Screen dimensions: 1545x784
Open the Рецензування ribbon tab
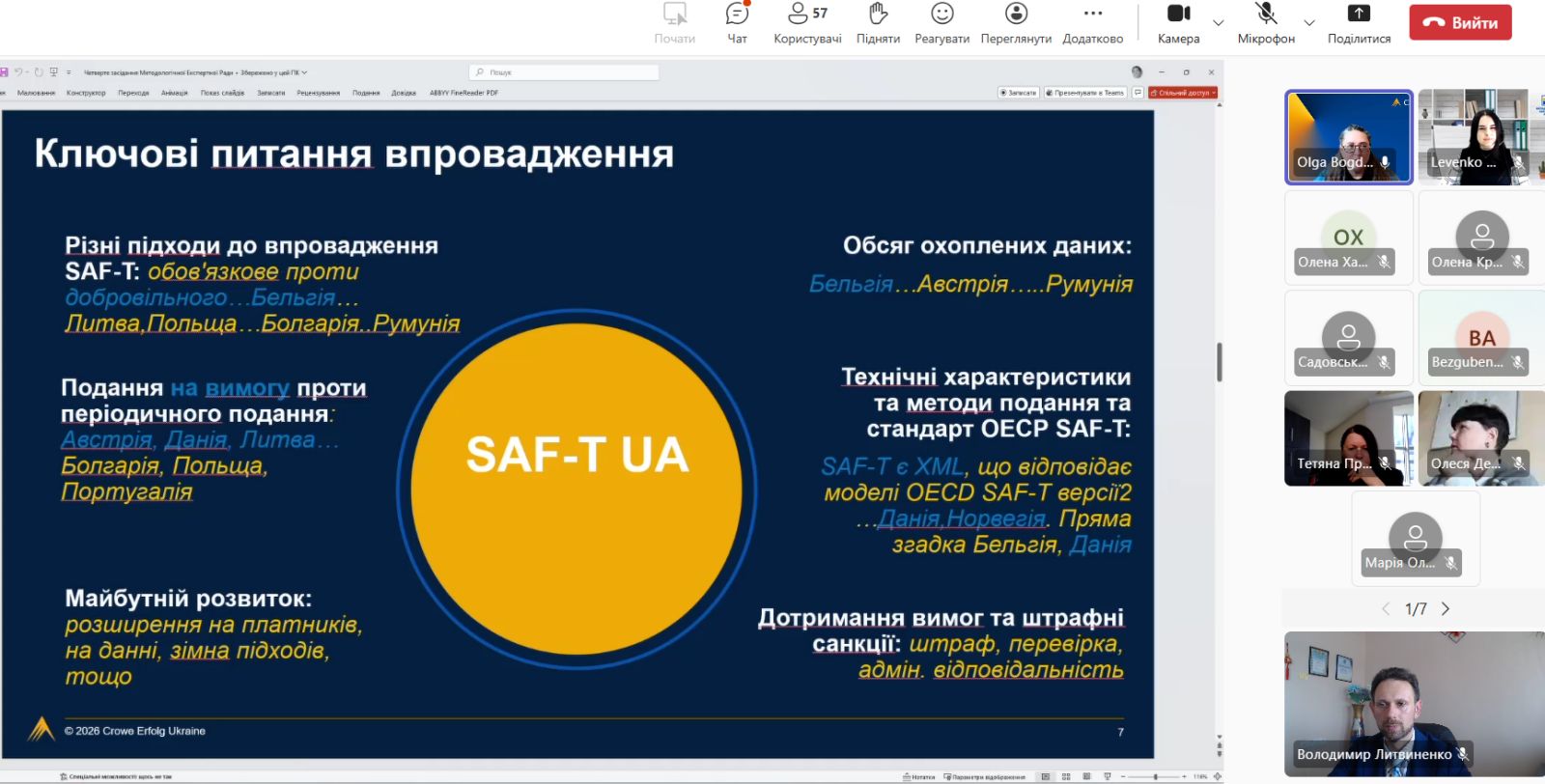pos(319,93)
